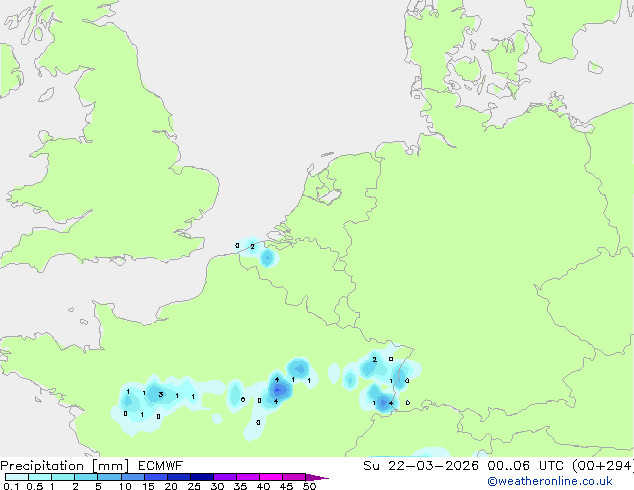This screenshot has height=490, width=634.
Task: Pick the legend swatch between 15 and 20
Action: click(x=156, y=477)
